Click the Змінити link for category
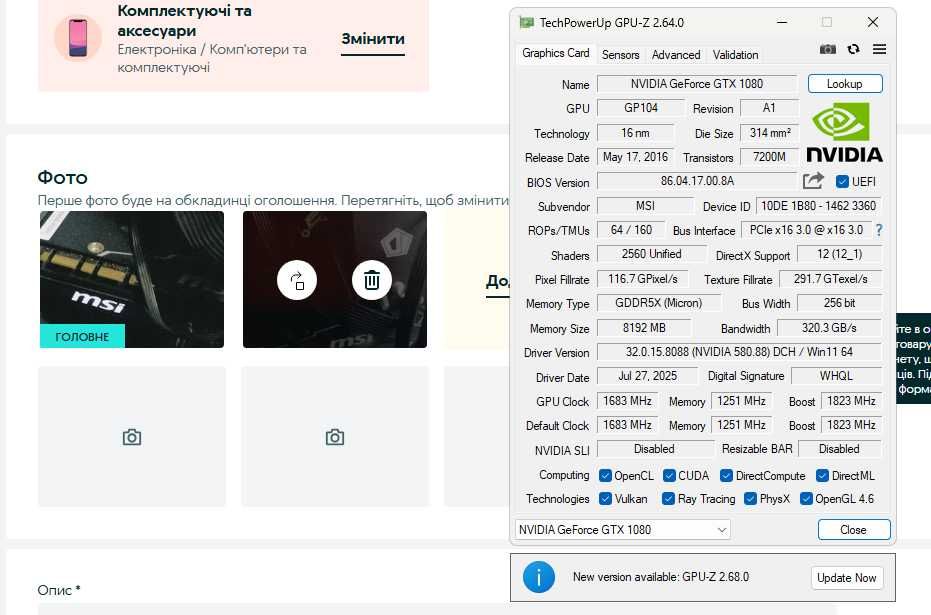The image size is (931, 615). tap(373, 39)
